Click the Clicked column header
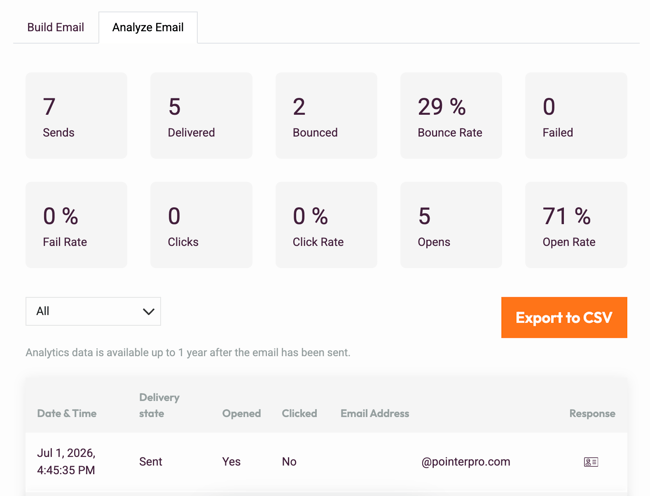This screenshot has height=496, width=650. tap(299, 413)
